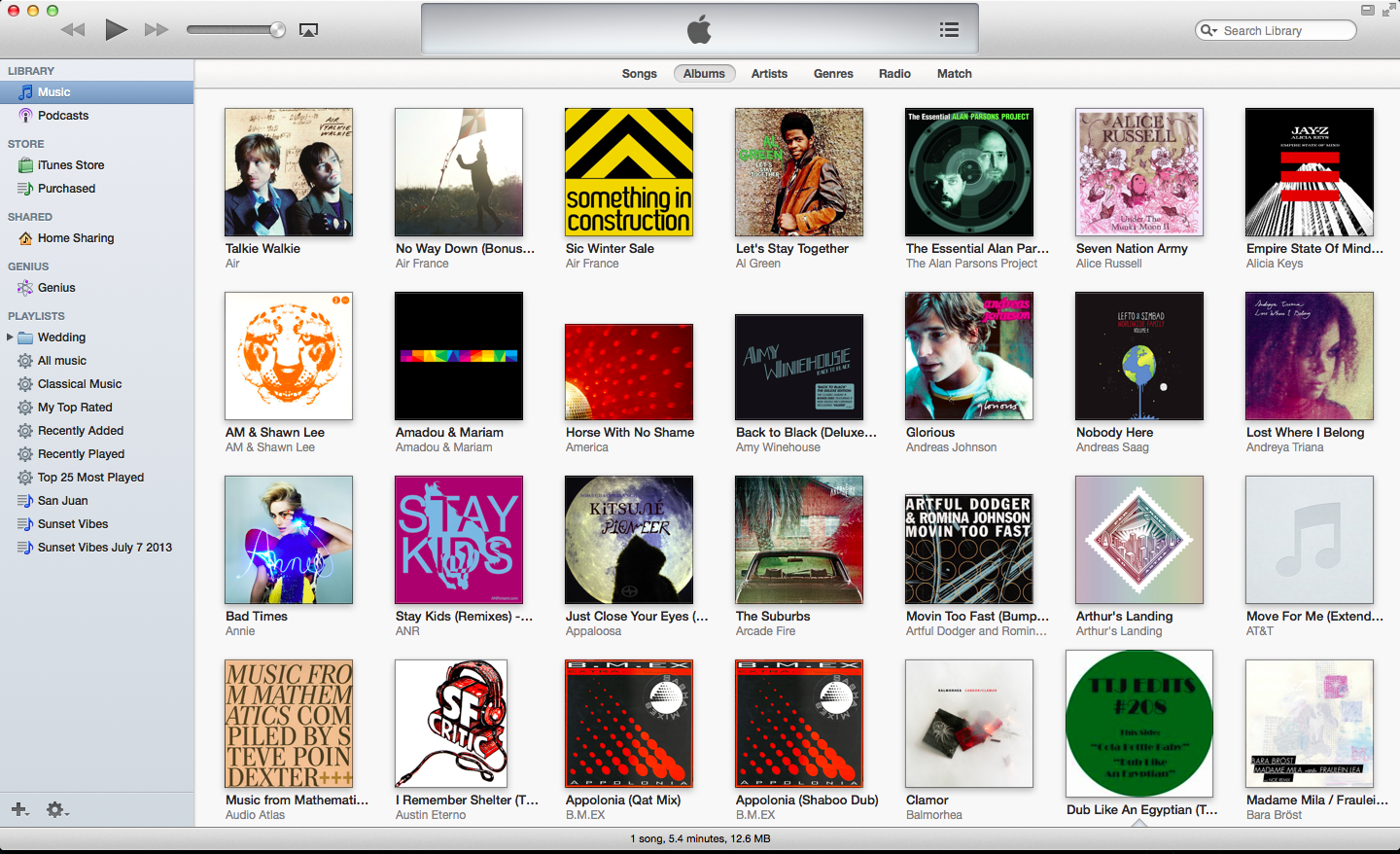Screen dimensions: 1400x854
Task: Switch to the Songs tab
Action: click(x=639, y=73)
